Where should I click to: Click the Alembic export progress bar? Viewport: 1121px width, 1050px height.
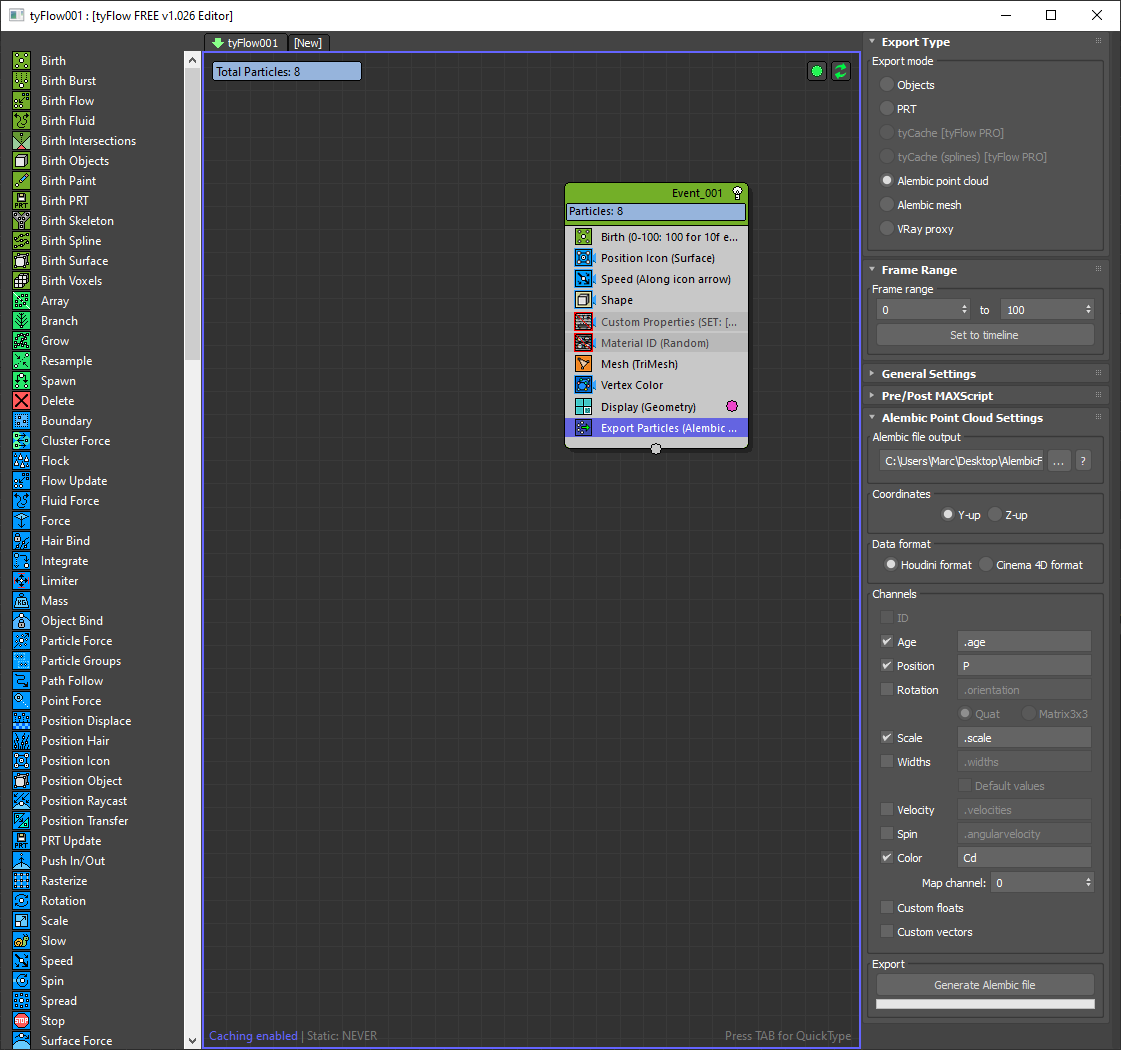(x=985, y=1004)
